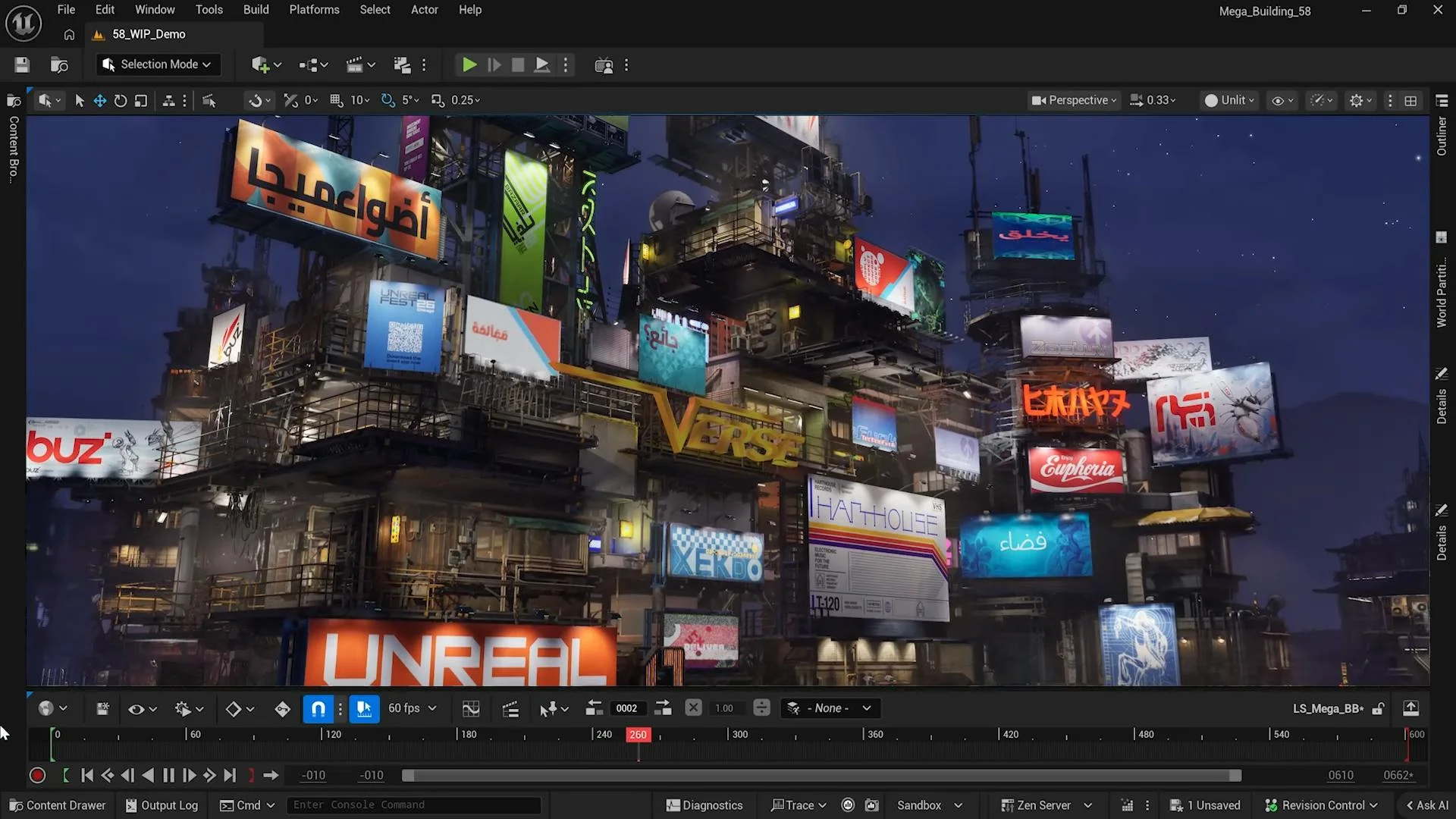Open the Browse content folder icon
Screen dimensions: 1456x819
(x=59, y=65)
